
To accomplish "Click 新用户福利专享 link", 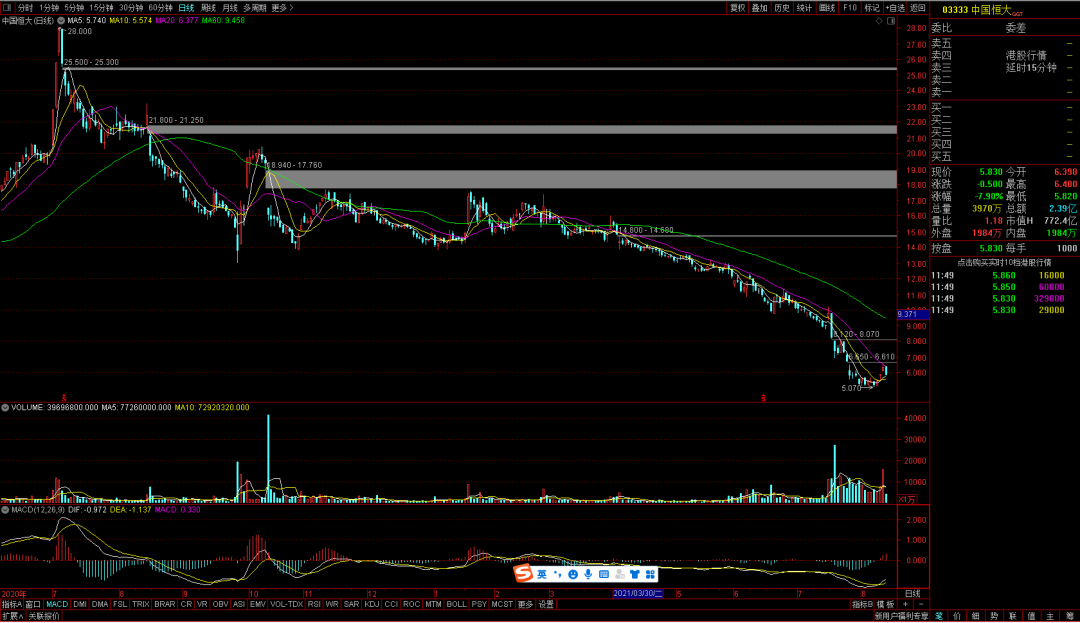I will pos(902,615).
